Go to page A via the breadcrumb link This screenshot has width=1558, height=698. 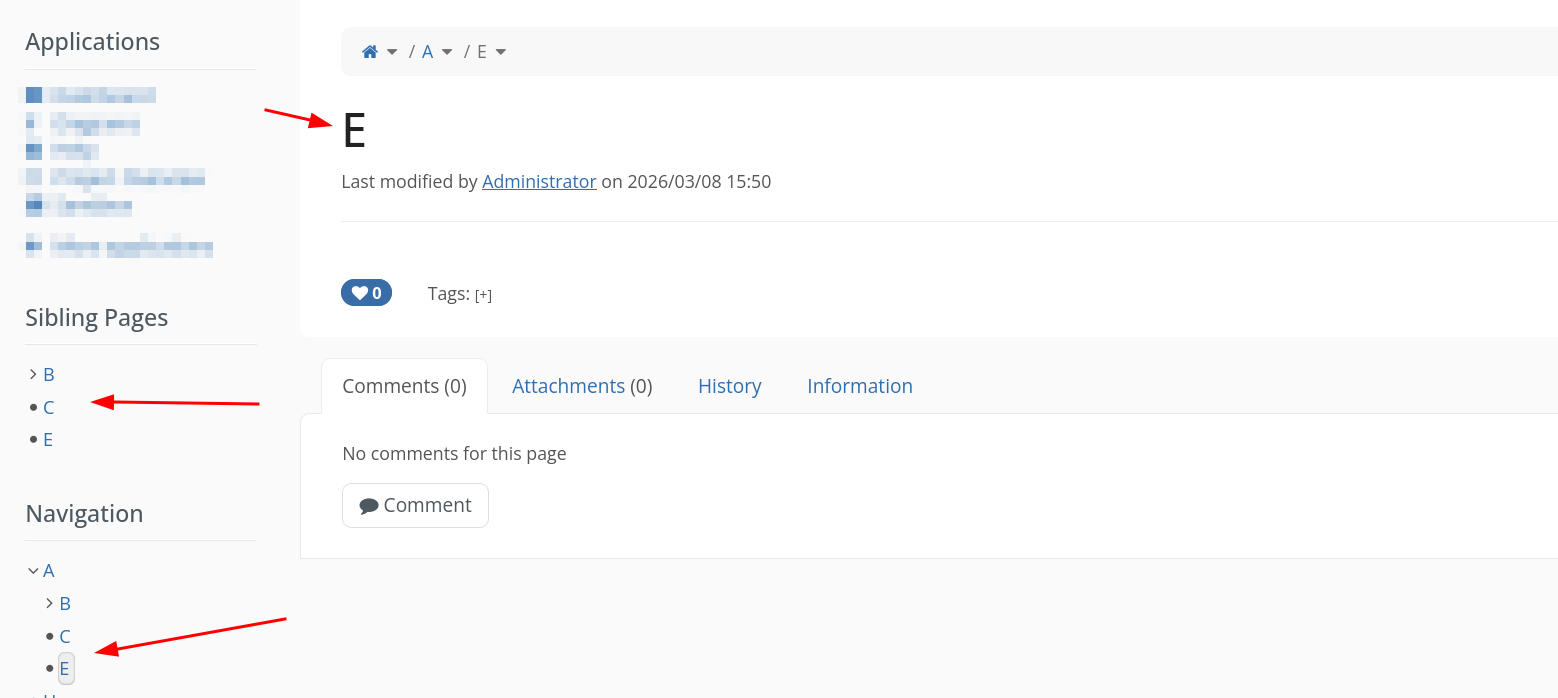pyautogui.click(x=427, y=52)
